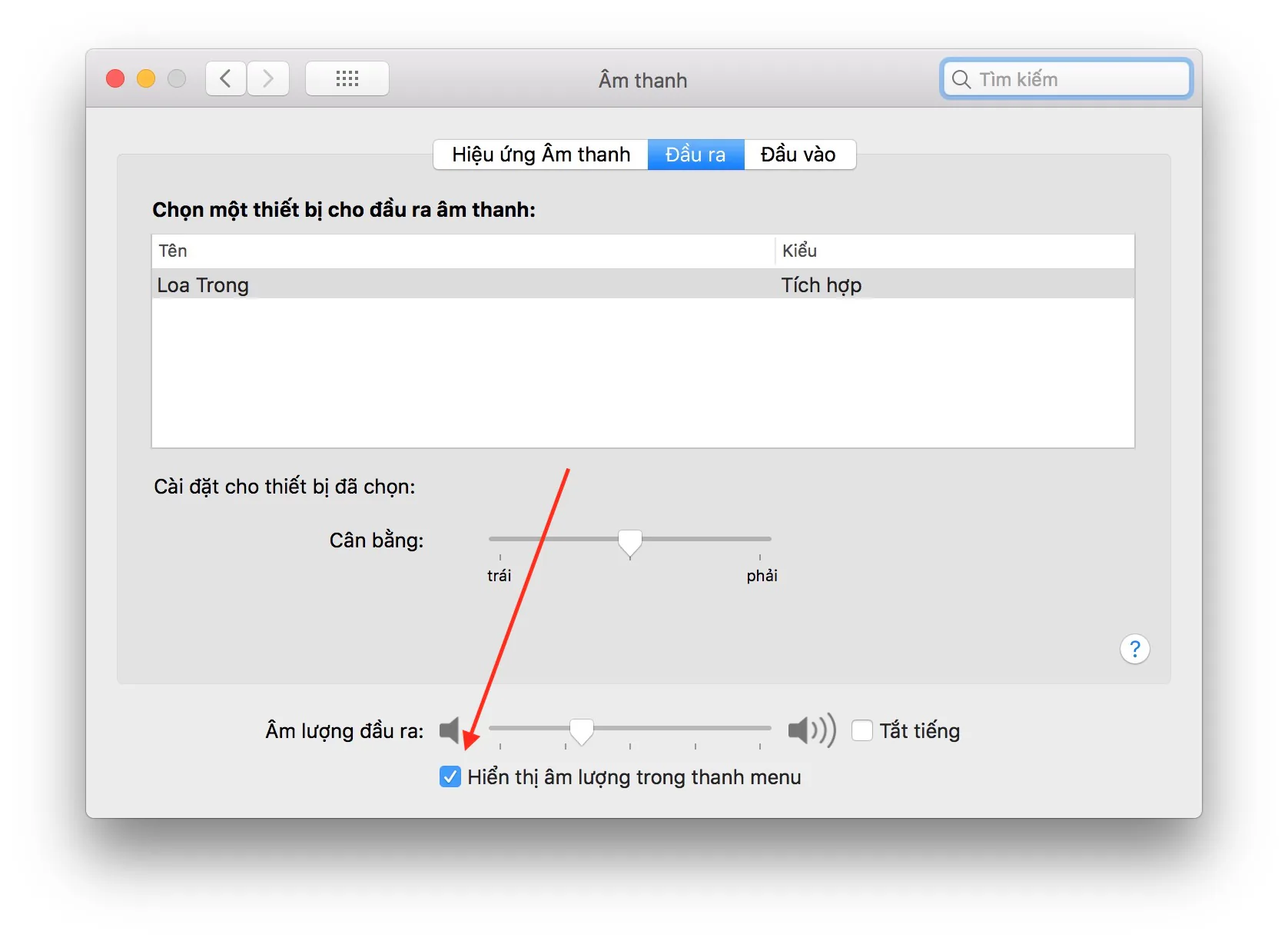Click the Kiểu column header
The height and width of the screenshot is (941, 1288).
(x=955, y=251)
